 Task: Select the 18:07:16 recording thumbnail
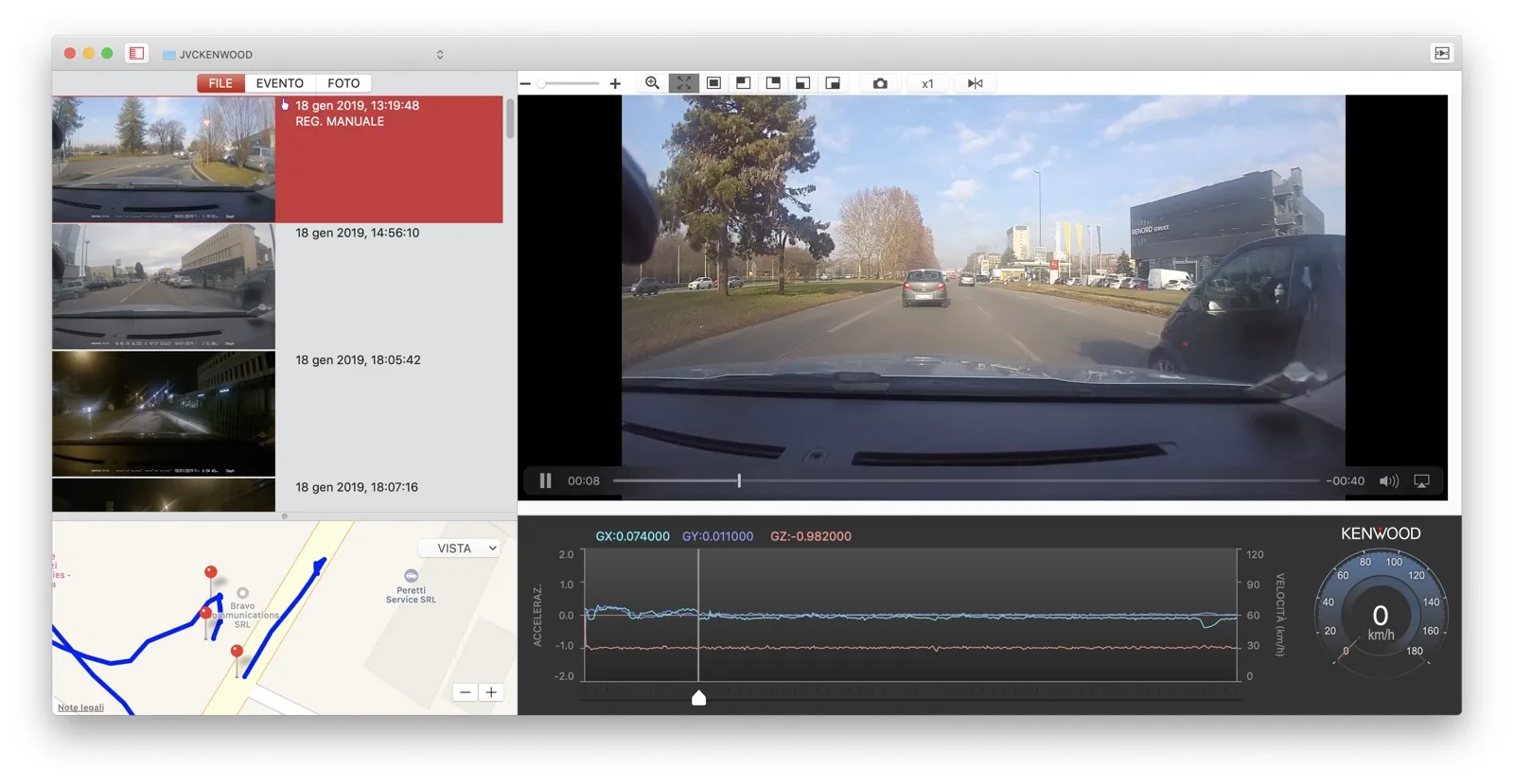tap(164, 495)
